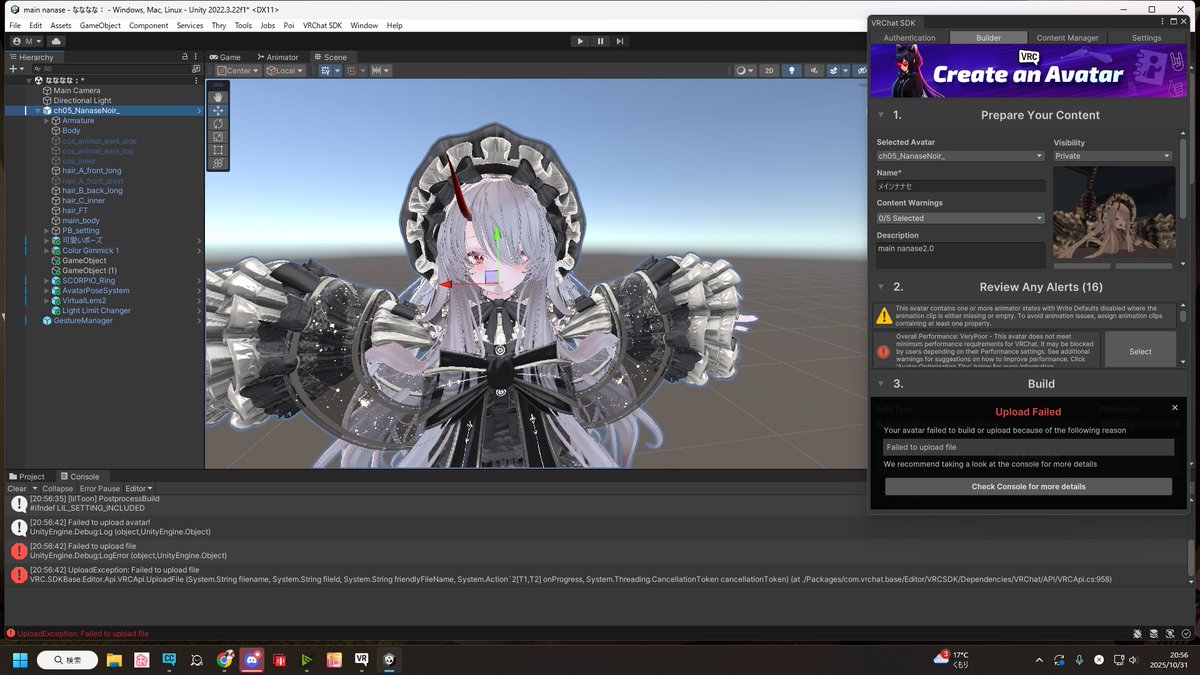Click the avatar thumbnail preview
This screenshot has height=675, width=1200.
1114,214
